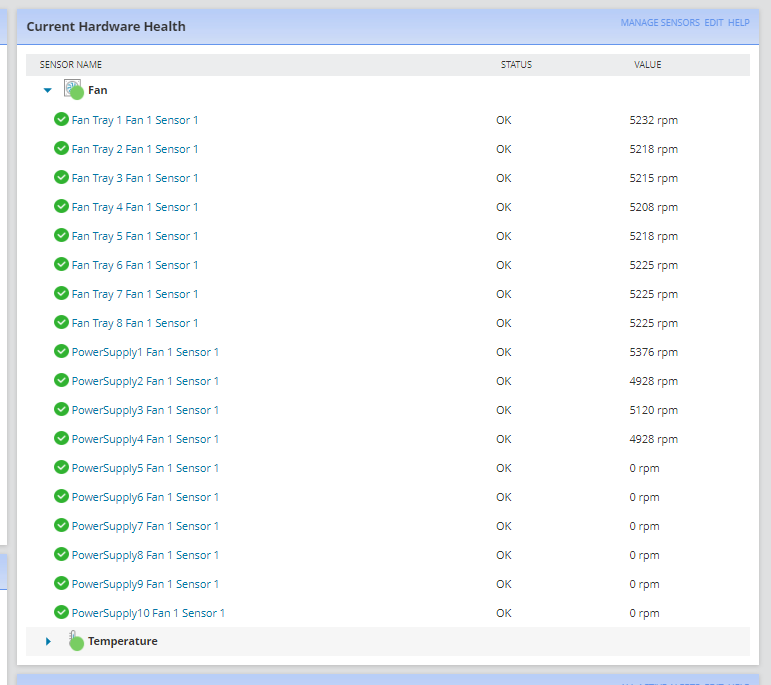Open Fan Tray 2 Fan 1 Sensor 1
Screen dimensions: 771x685
point(135,149)
